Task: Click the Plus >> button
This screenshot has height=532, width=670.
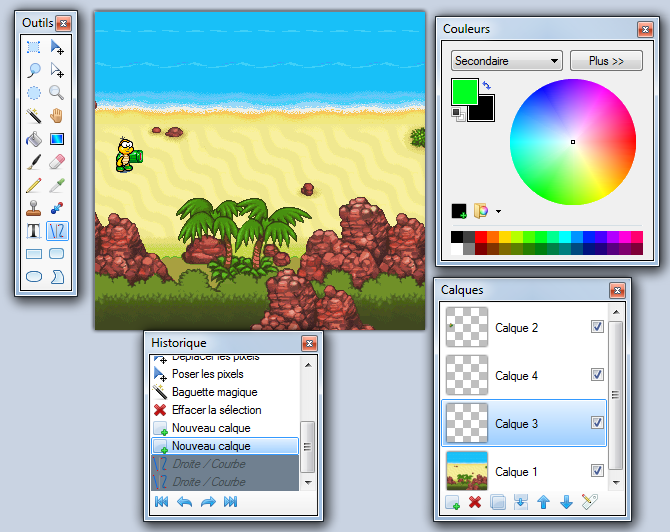Action: pos(606,61)
